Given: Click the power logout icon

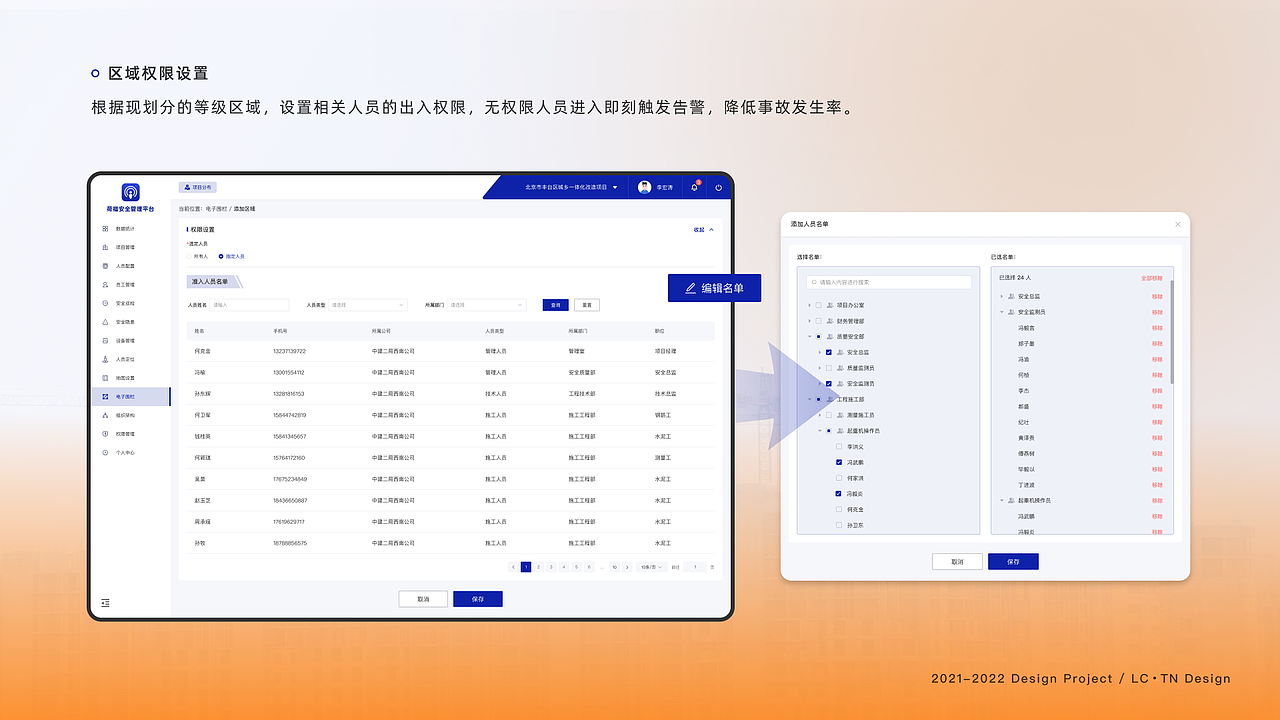Looking at the screenshot, I should click(718, 187).
